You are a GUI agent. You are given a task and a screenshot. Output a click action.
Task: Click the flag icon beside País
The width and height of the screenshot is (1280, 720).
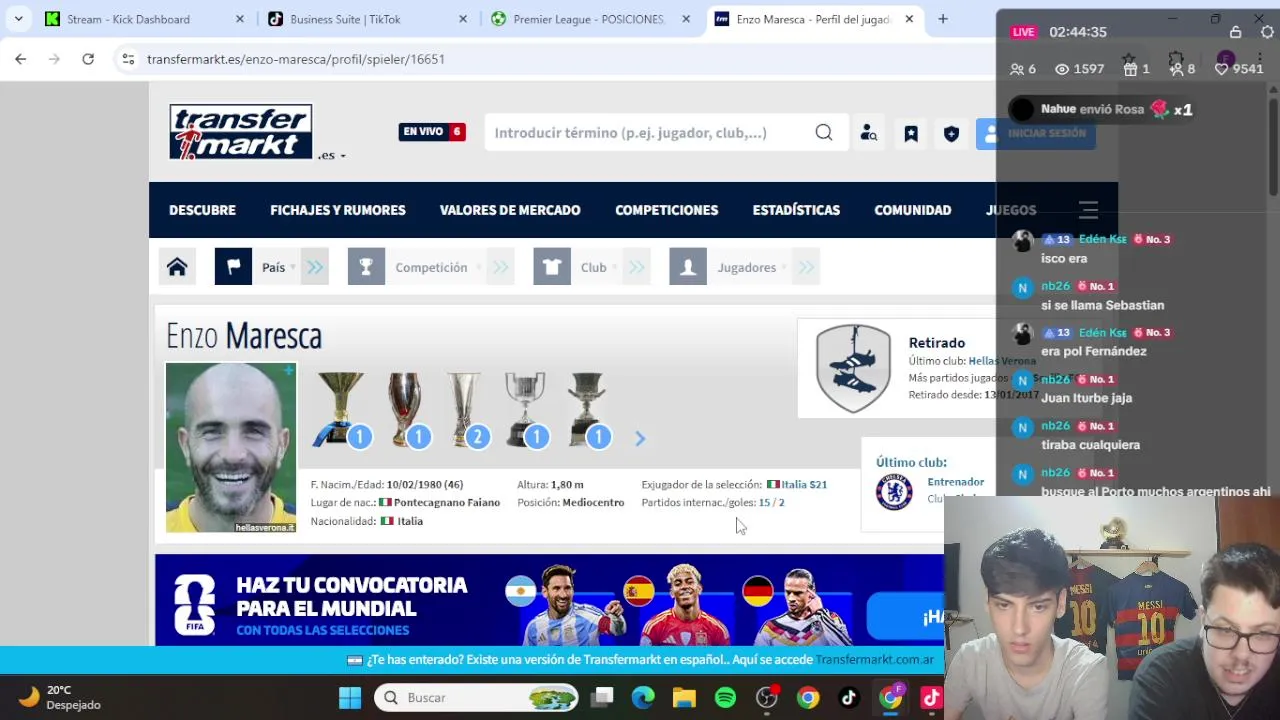click(233, 267)
